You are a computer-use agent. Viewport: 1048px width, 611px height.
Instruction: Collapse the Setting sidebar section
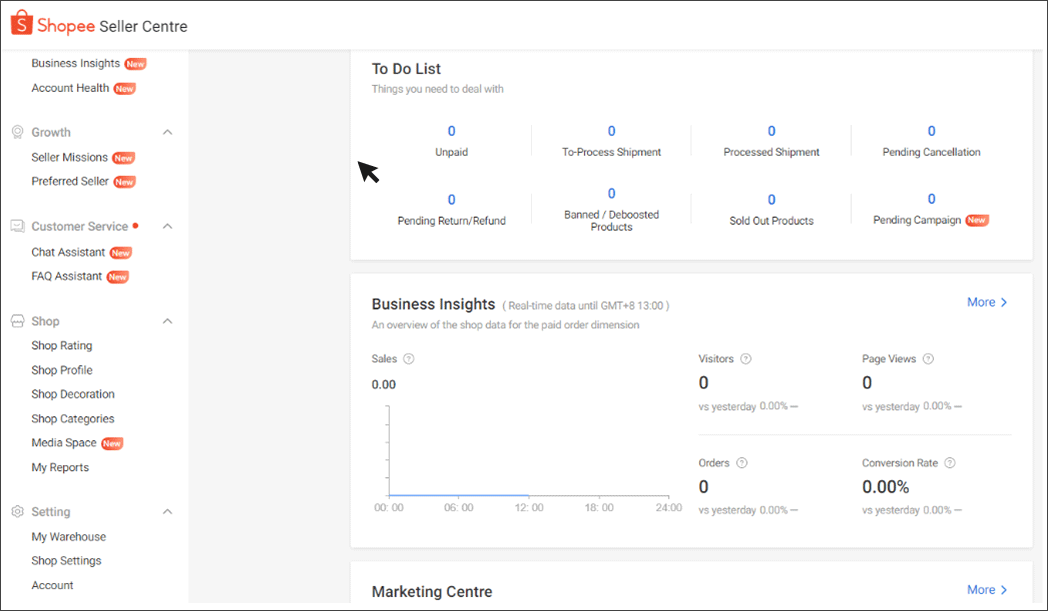pyautogui.click(x=168, y=512)
